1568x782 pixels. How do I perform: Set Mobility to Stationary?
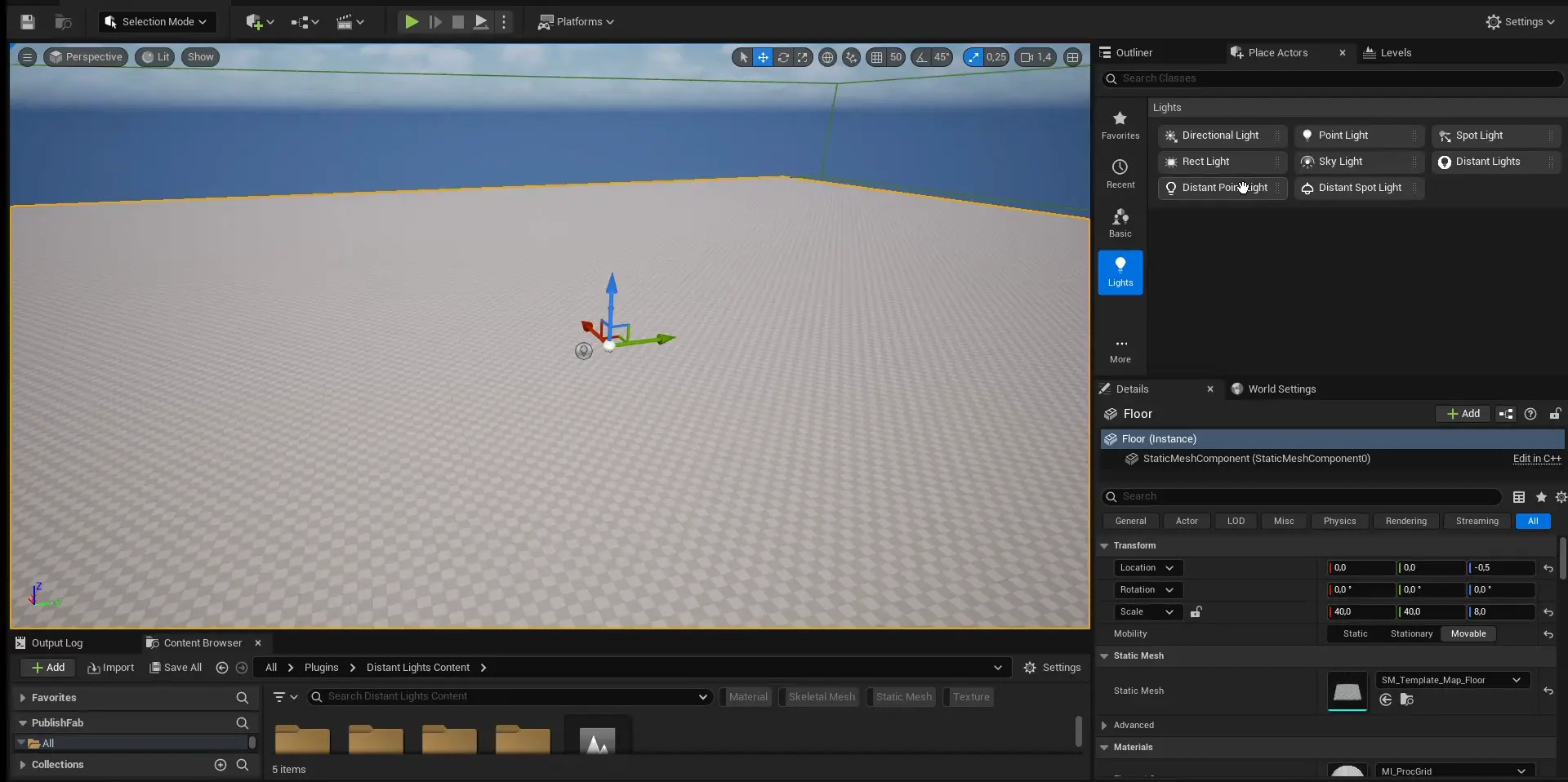tap(1411, 634)
